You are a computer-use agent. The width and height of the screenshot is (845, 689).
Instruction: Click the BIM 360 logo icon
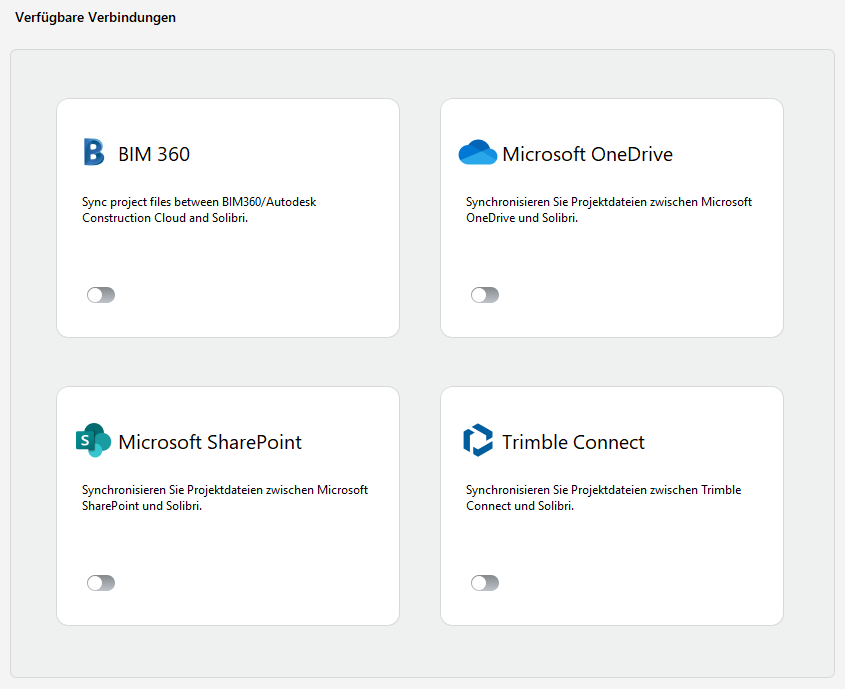tap(94, 152)
